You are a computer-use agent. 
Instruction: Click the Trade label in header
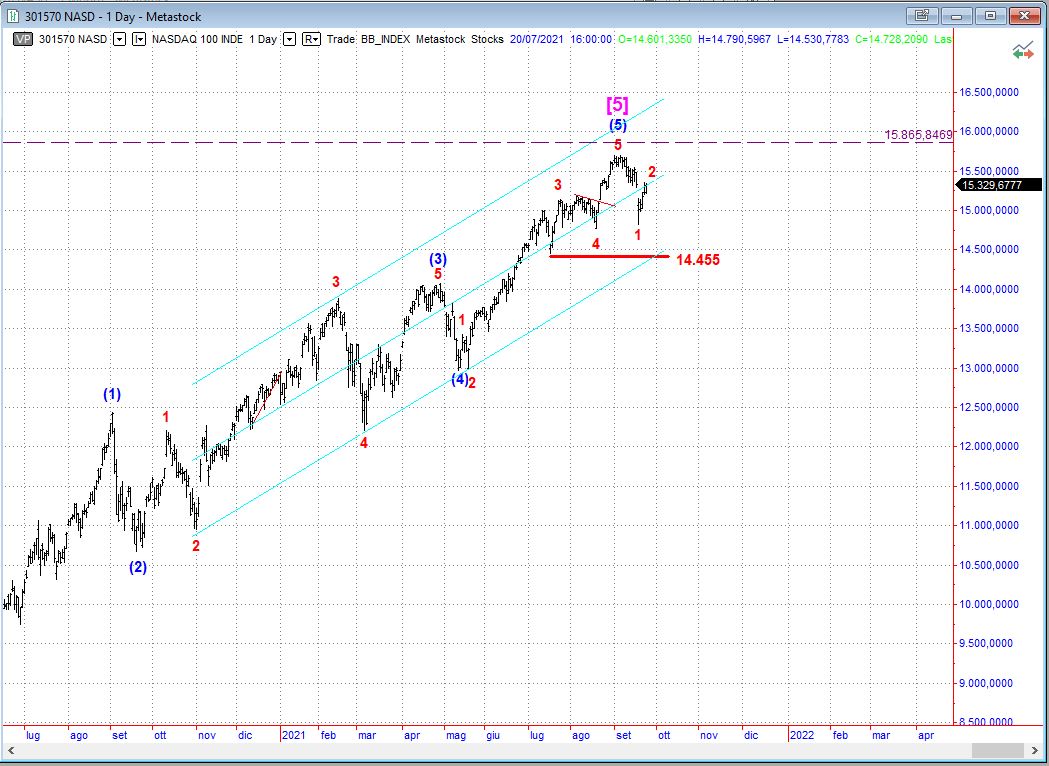pos(341,39)
